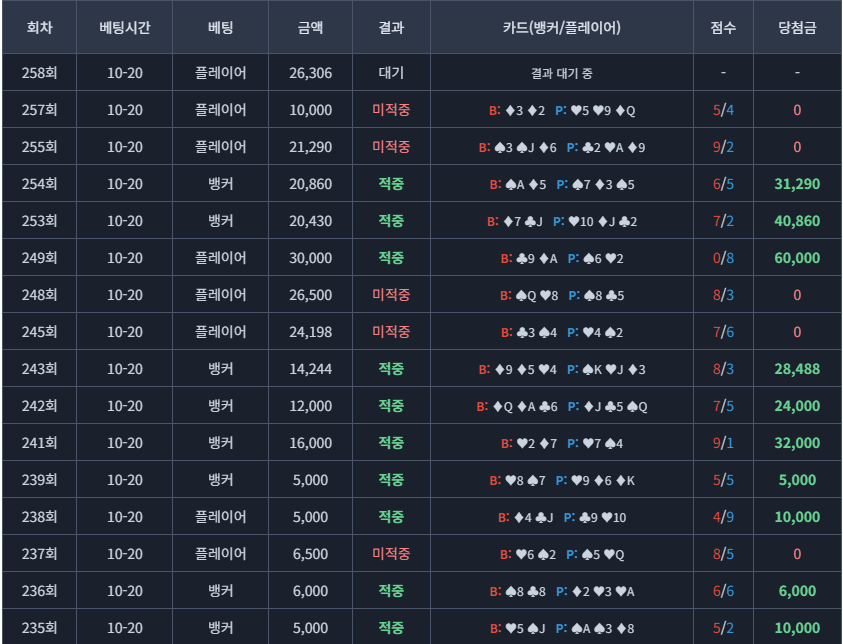Click the 카드(뱅커/플레이어) column header
The width and height of the screenshot is (843, 644).
coord(562,28)
